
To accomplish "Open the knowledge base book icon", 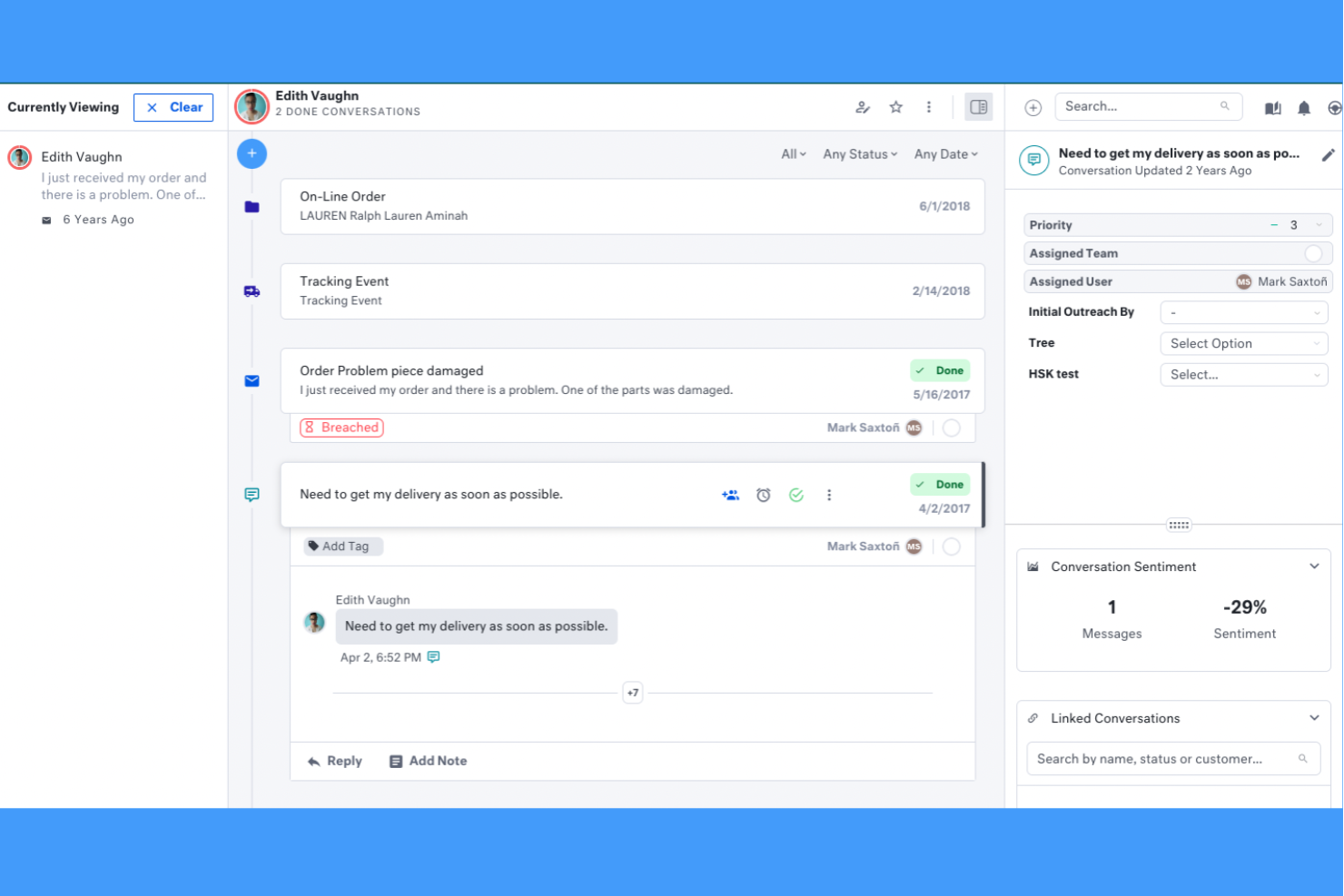I will [x=1272, y=107].
